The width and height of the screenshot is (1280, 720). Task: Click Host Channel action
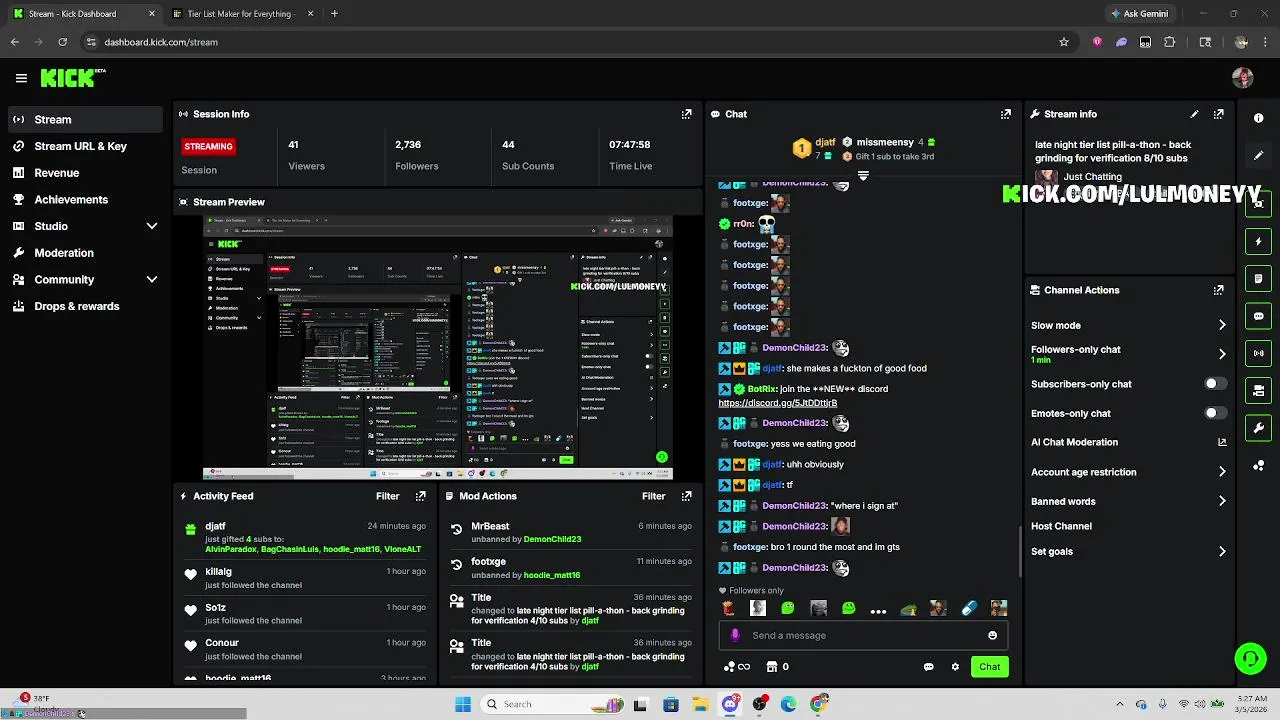pos(1061,526)
